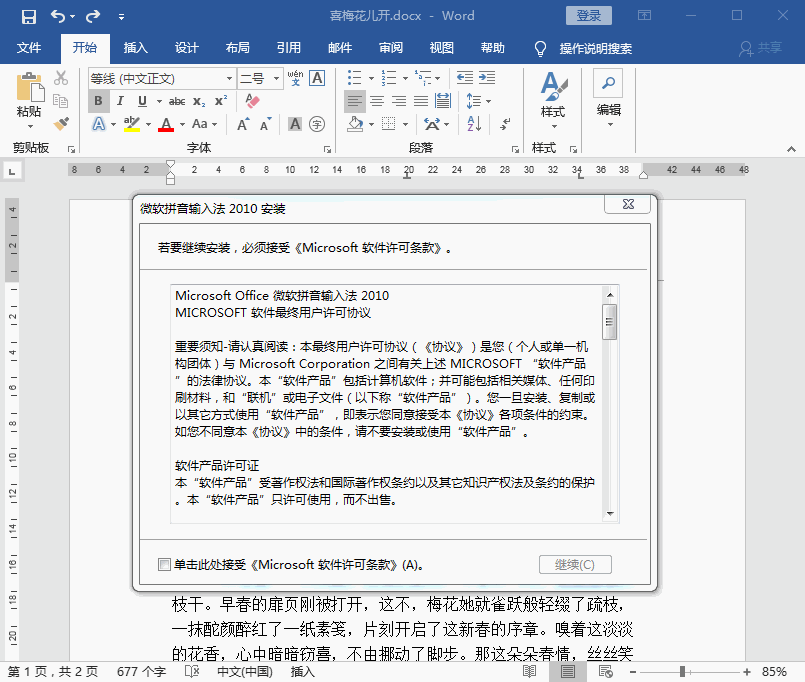This screenshot has height=682, width=805.
Task: Switch to the 设计 tab
Action: 186,48
